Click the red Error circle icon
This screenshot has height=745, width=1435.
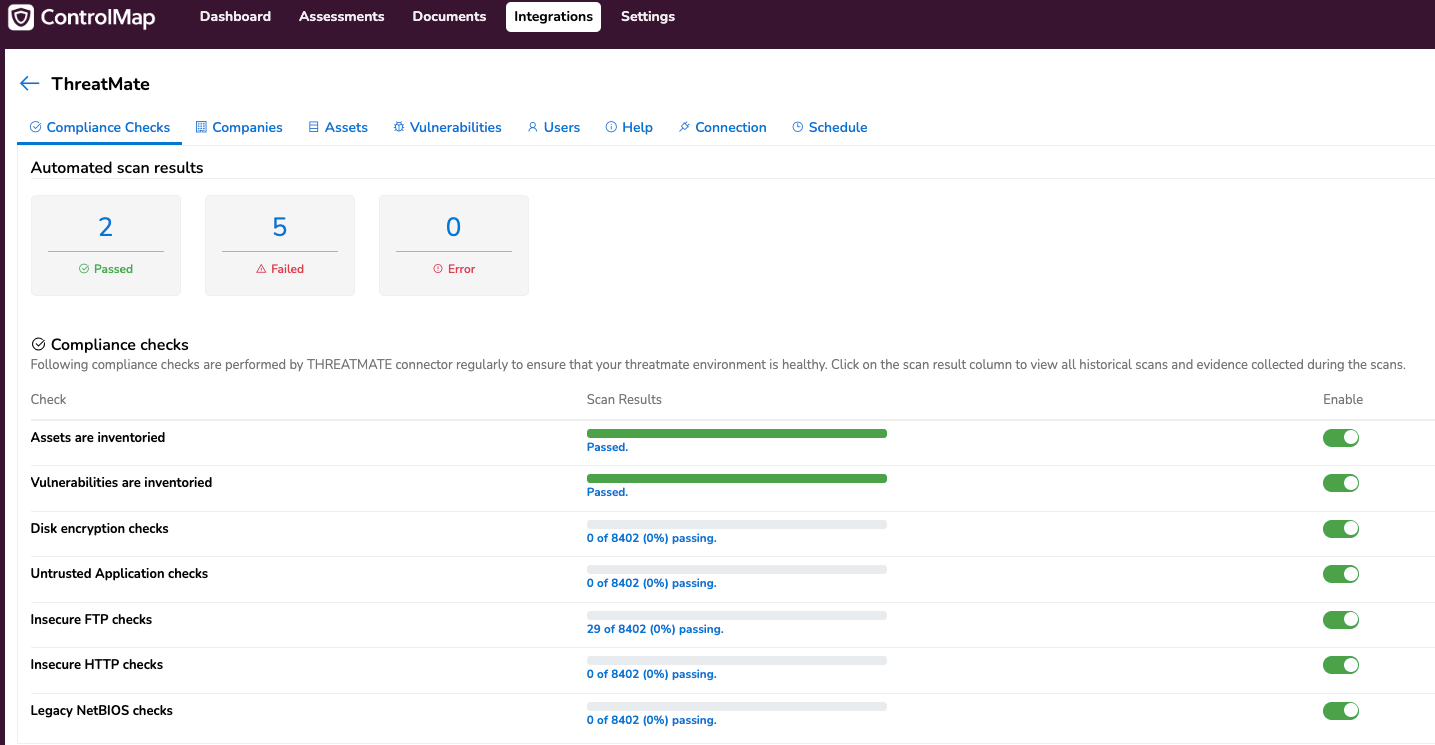click(x=437, y=269)
